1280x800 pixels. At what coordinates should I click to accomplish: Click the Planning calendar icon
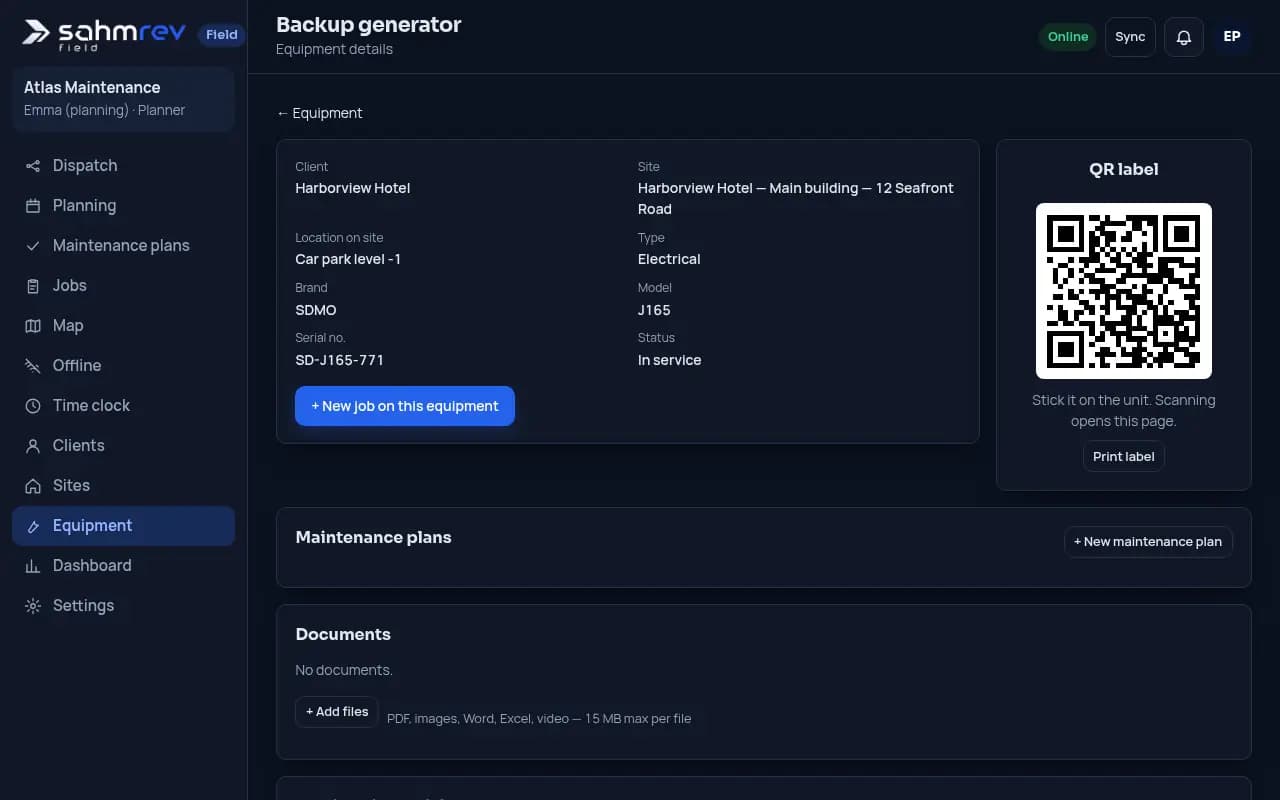[33, 206]
